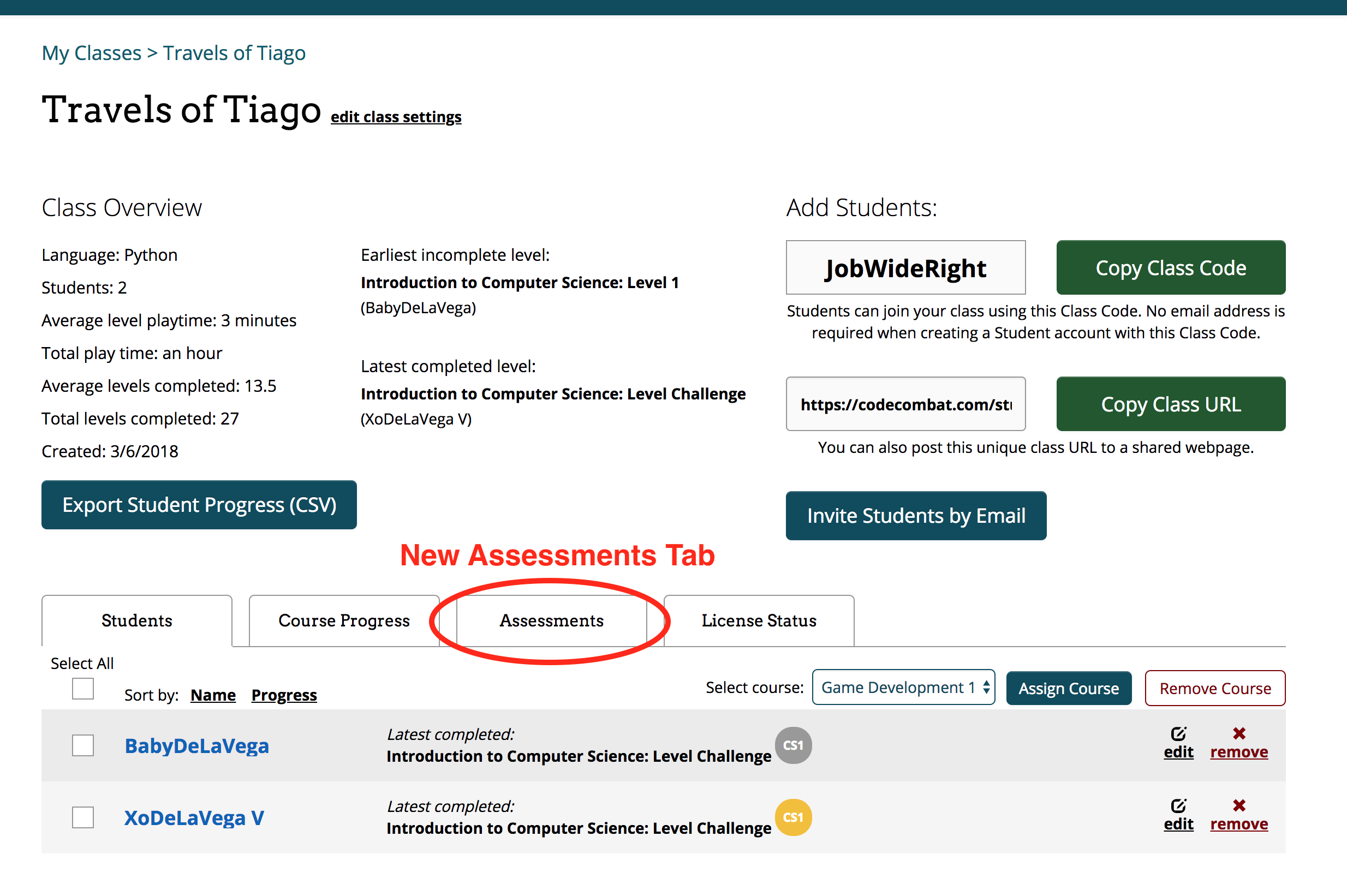
Task: Open edit class settings link
Action: pos(396,117)
